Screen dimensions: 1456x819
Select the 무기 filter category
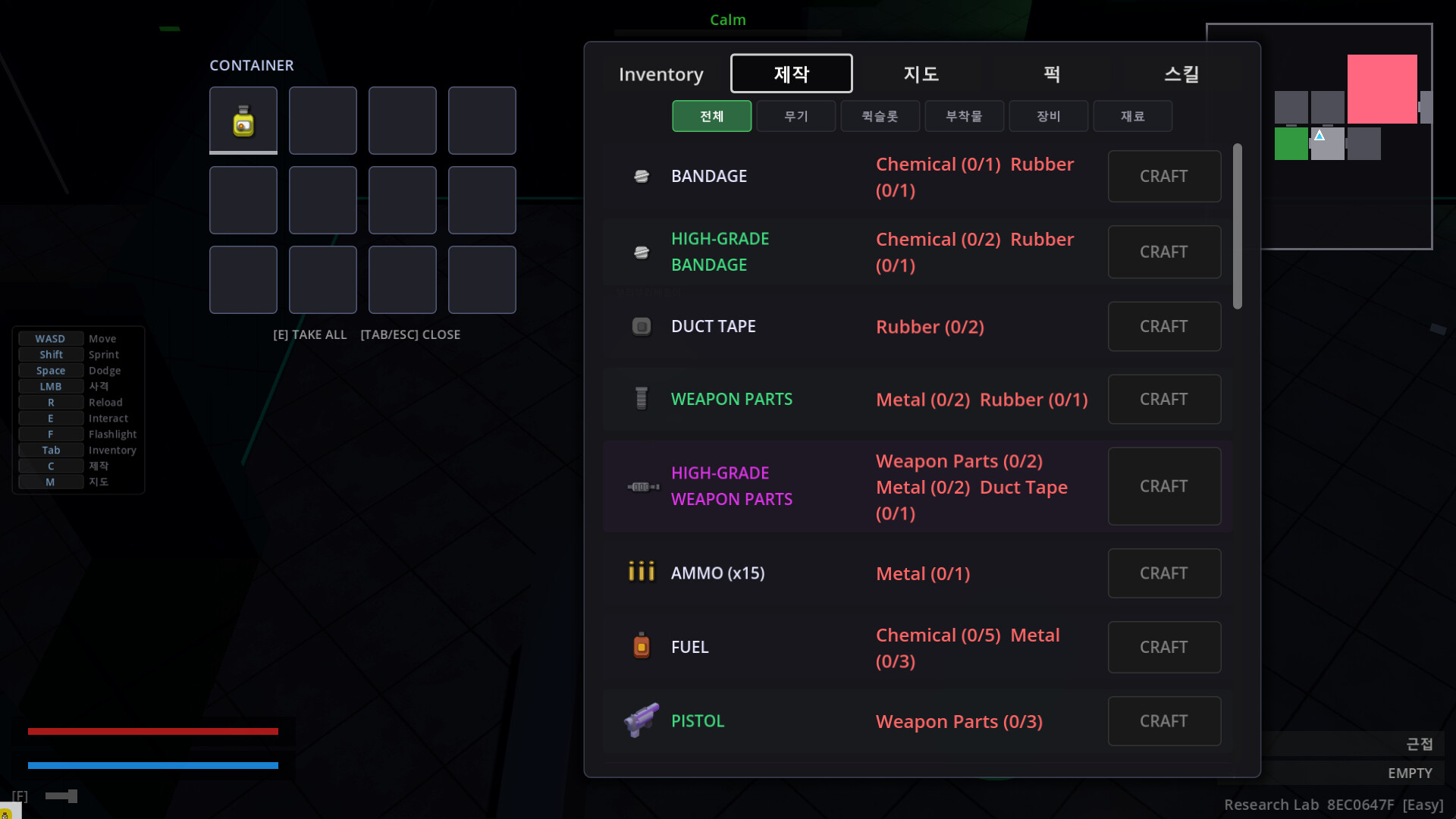(x=795, y=116)
